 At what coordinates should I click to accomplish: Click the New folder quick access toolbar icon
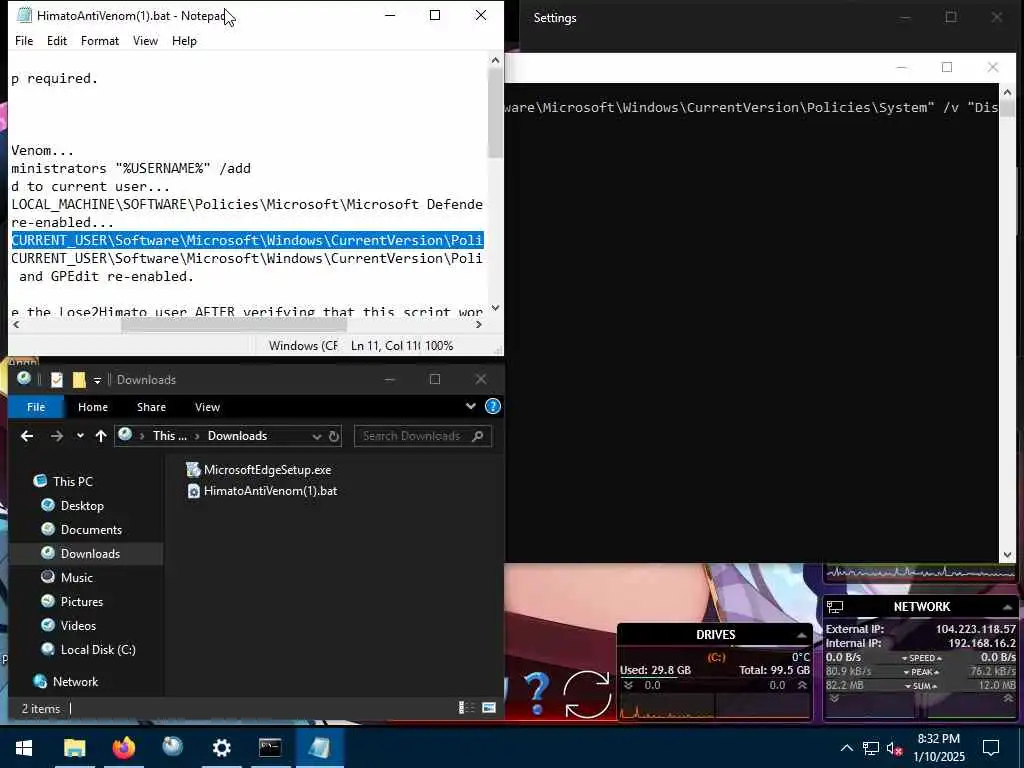point(79,379)
